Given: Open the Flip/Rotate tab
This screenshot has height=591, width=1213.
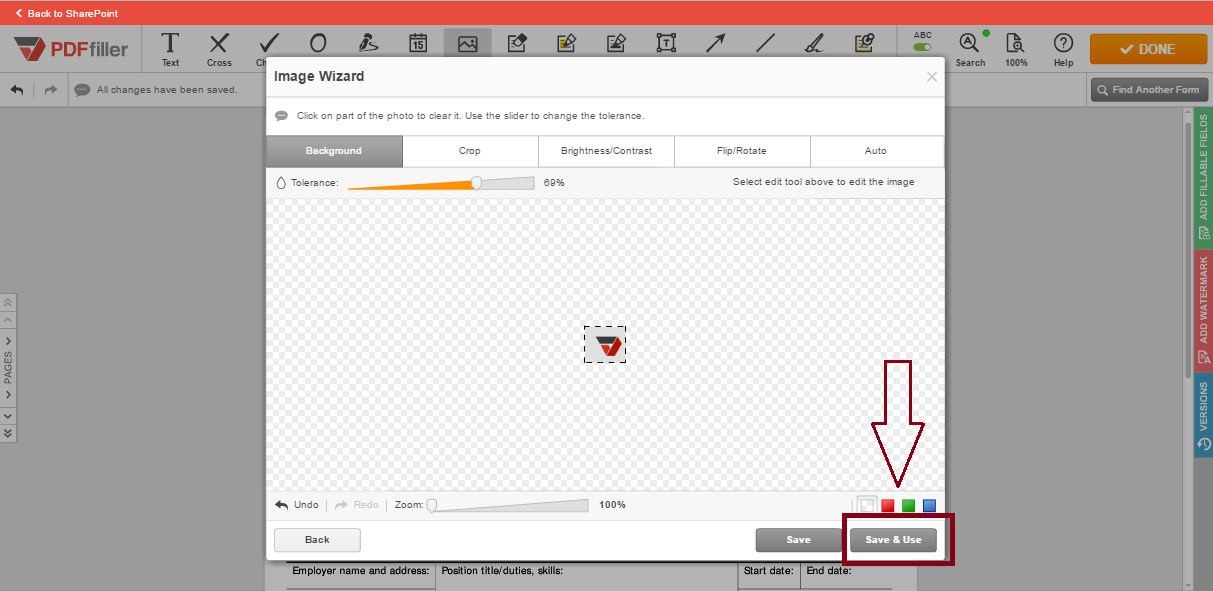Looking at the screenshot, I should tap(742, 151).
